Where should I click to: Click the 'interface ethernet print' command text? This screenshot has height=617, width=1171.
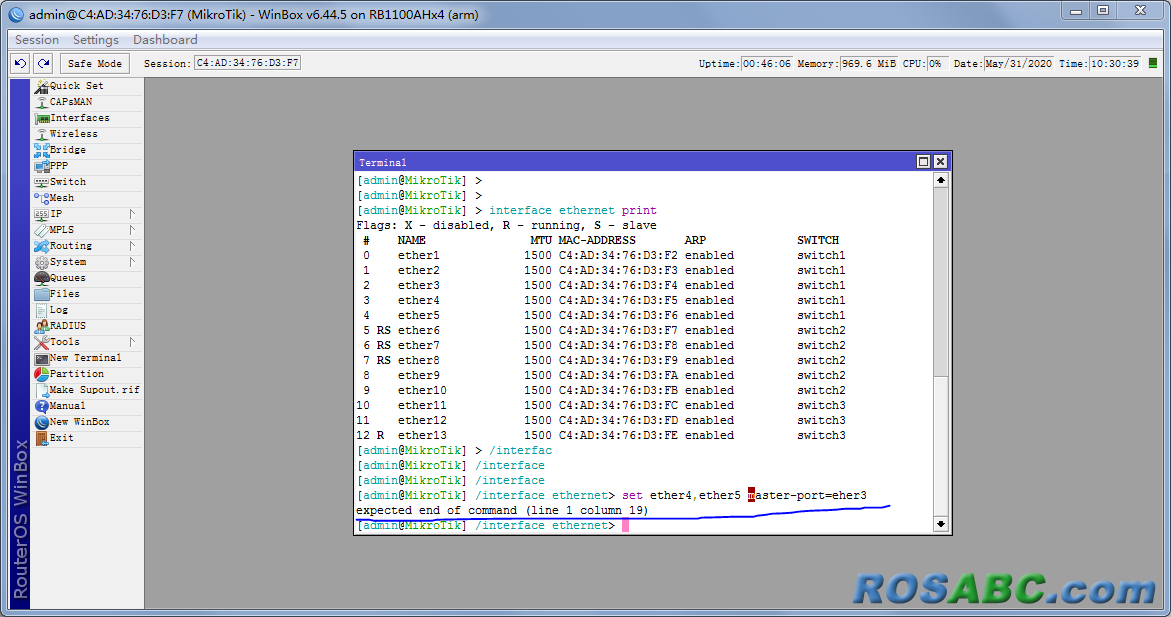pyautogui.click(x=573, y=211)
